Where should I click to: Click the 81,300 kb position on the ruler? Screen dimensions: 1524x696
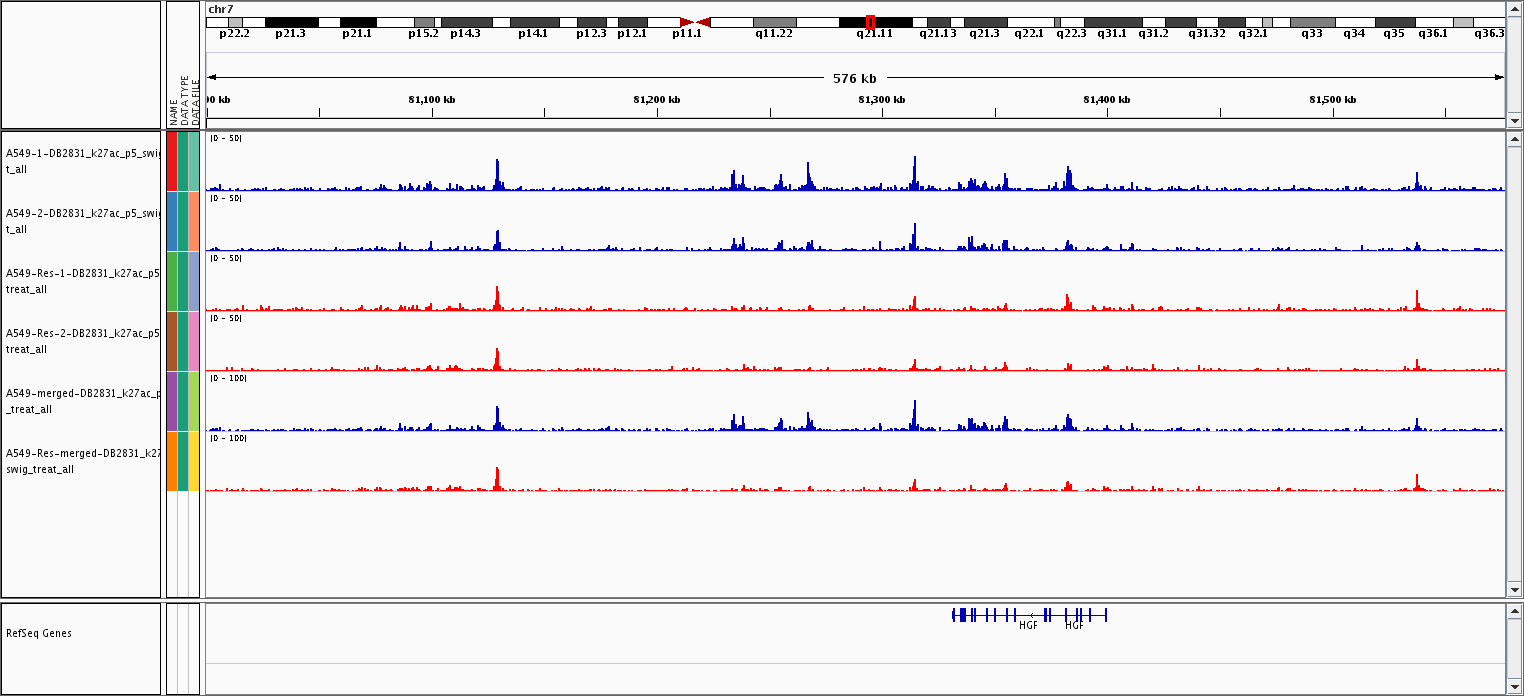click(x=883, y=100)
